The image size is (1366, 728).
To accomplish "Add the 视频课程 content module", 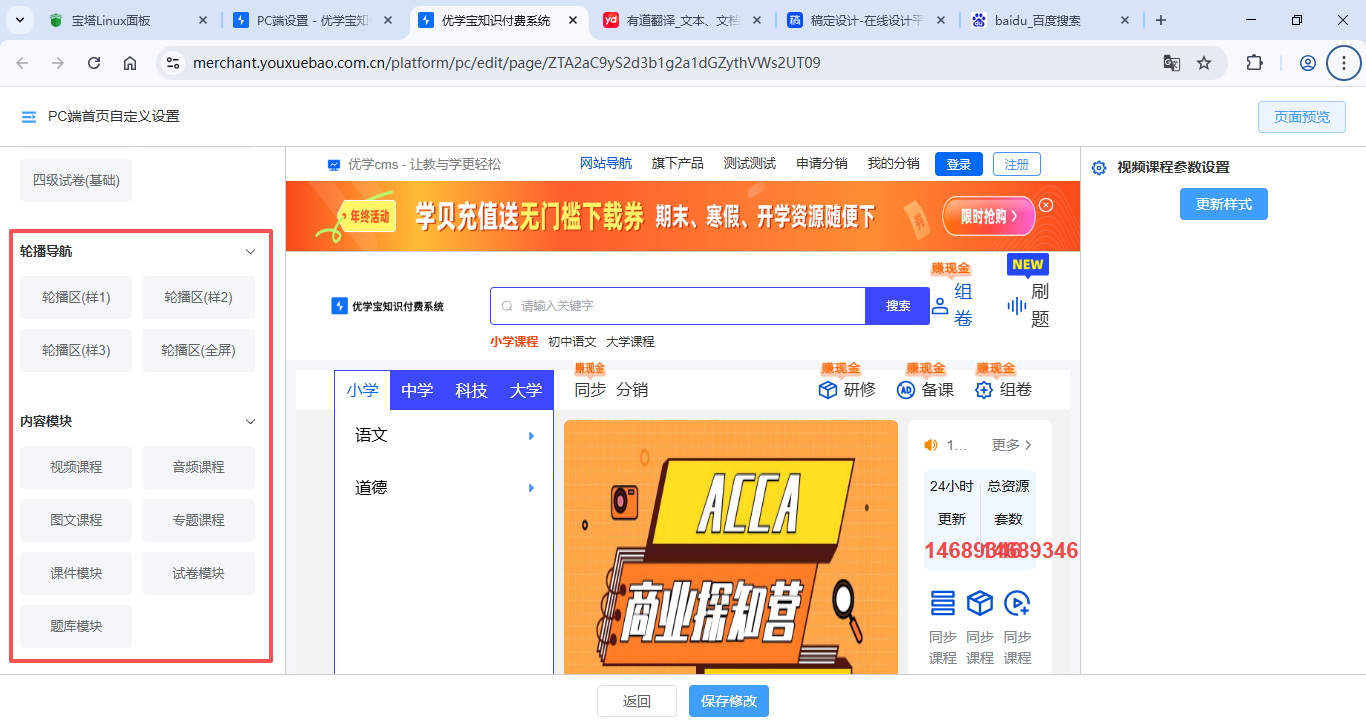I will (x=76, y=467).
